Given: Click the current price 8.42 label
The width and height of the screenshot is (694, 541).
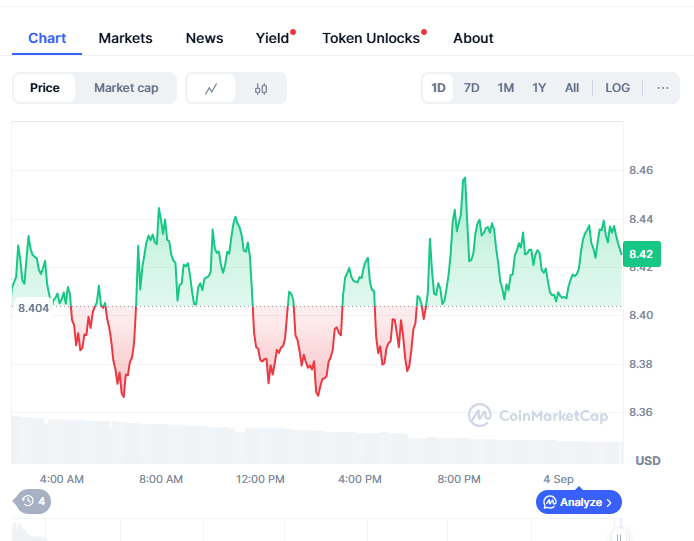Looking at the screenshot, I should pos(640,255).
